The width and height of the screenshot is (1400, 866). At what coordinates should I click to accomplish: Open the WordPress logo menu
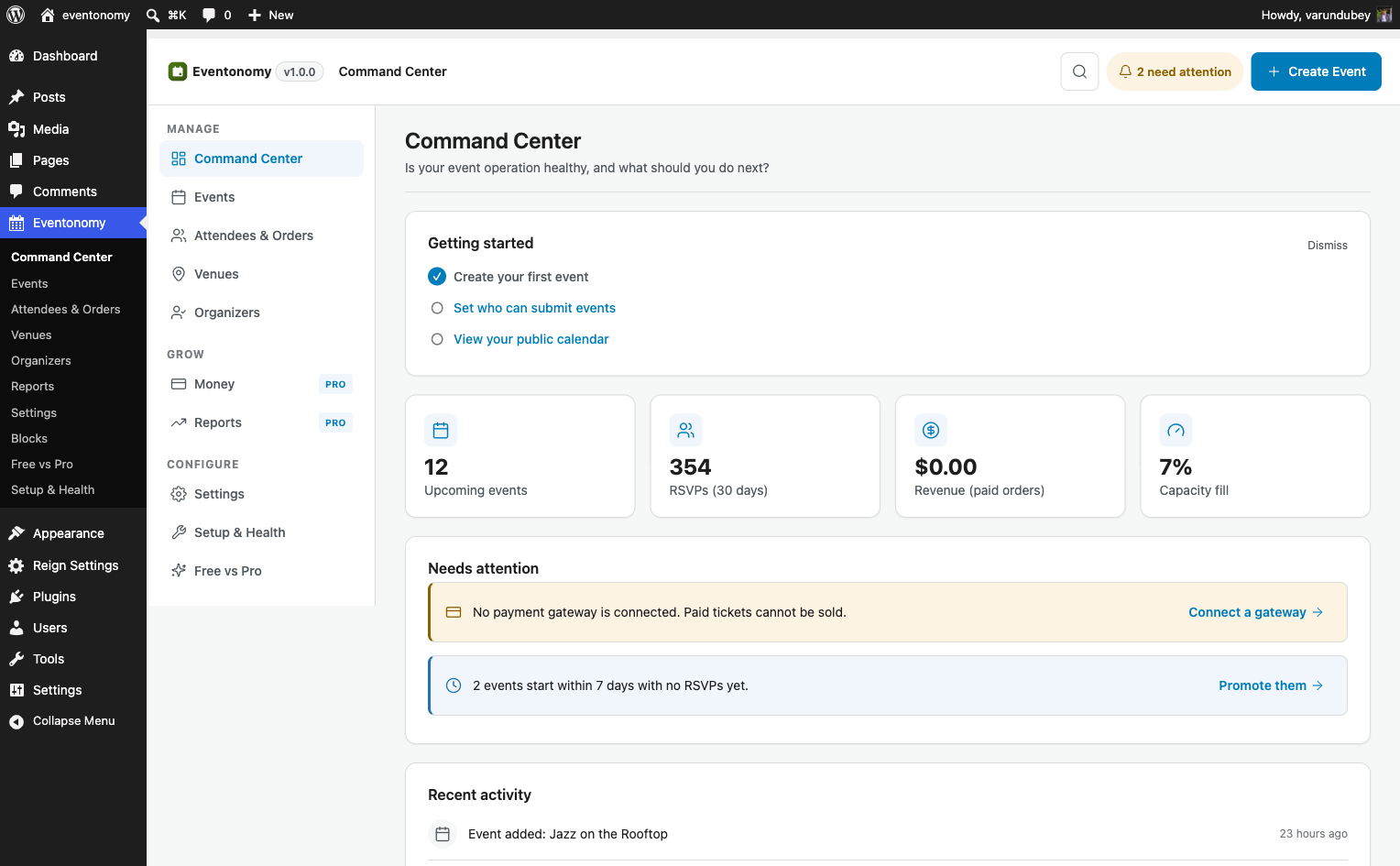[16, 15]
